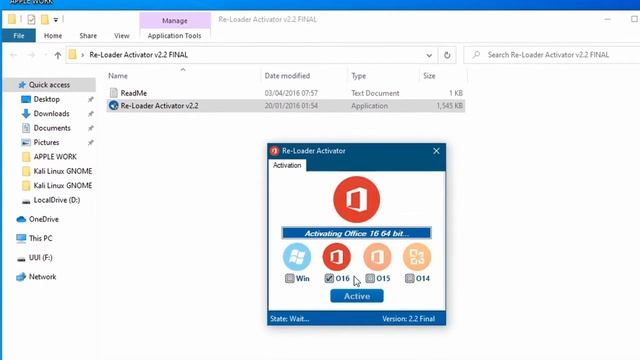
Task: Click the Activating Office 16 progress bar
Action: click(356, 233)
